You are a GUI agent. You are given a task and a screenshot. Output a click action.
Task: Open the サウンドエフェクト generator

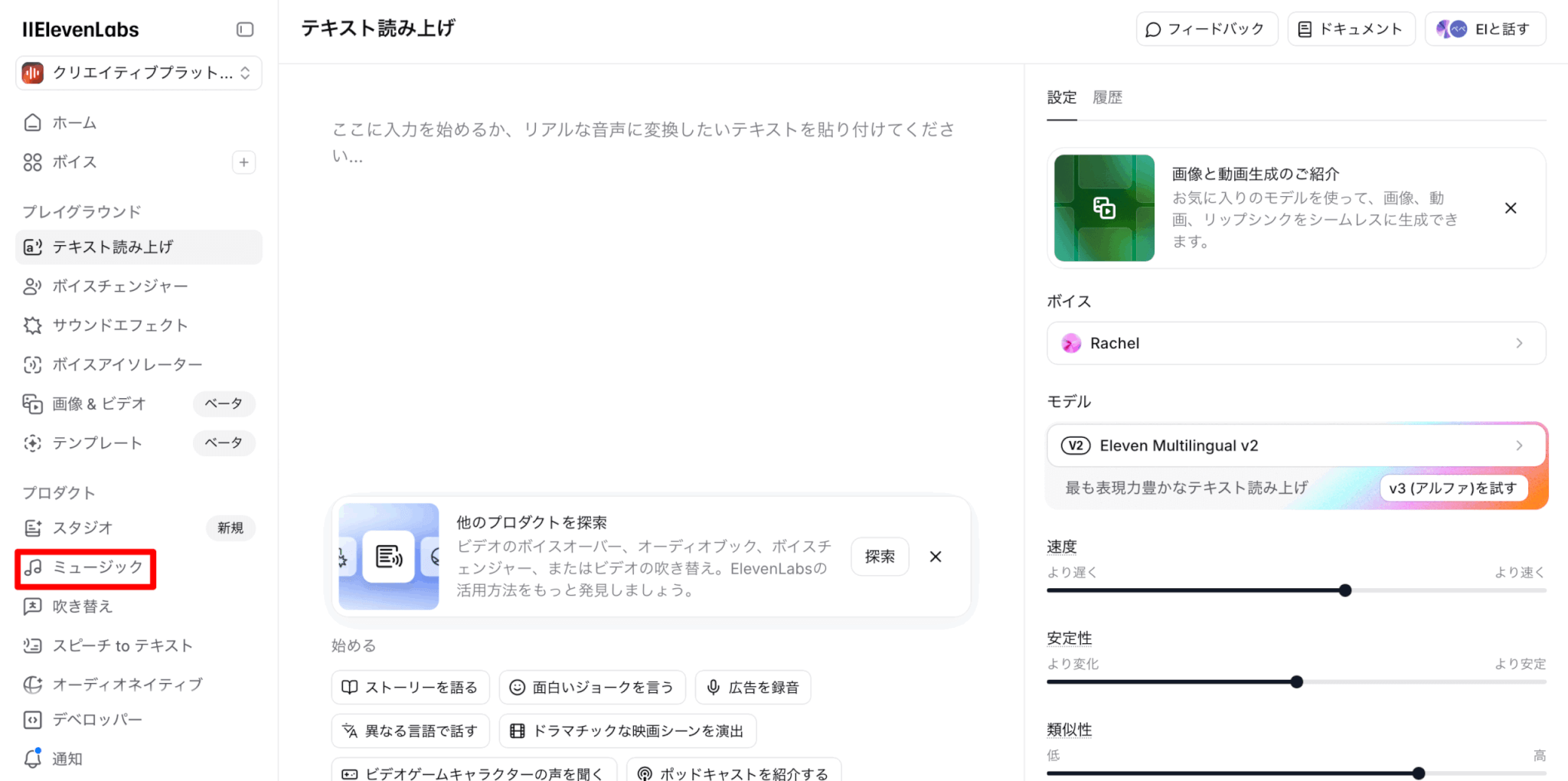click(x=119, y=325)
